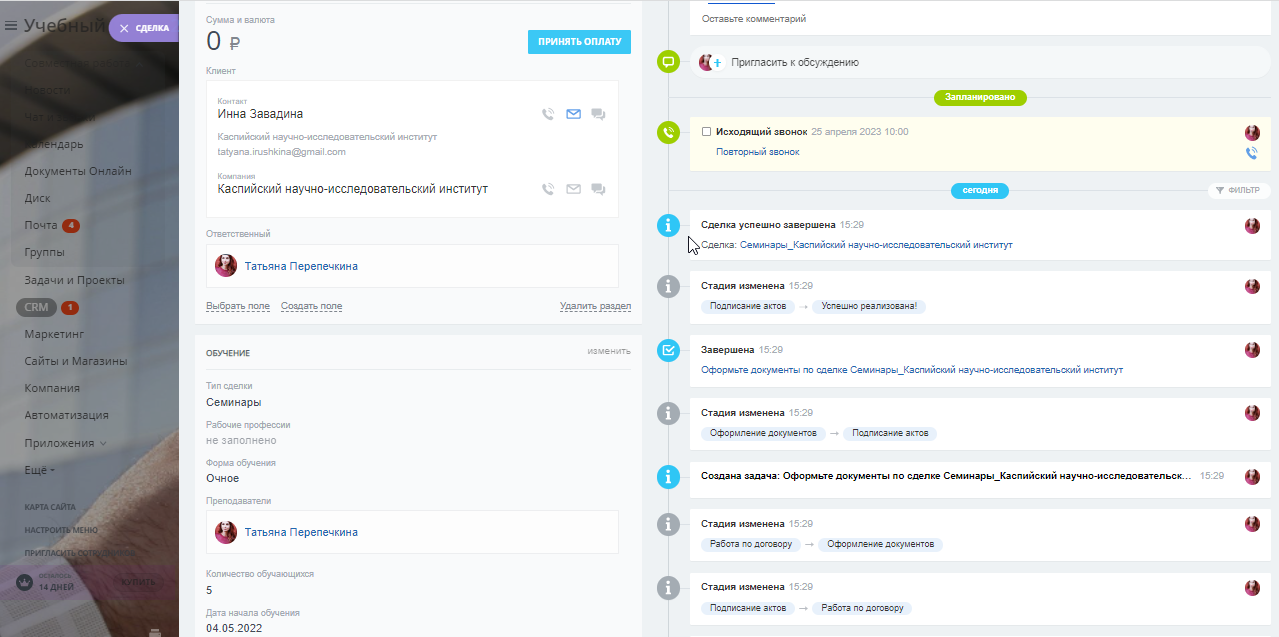Open Почта in the left menu
The image size is (1279, 637).
41,225
